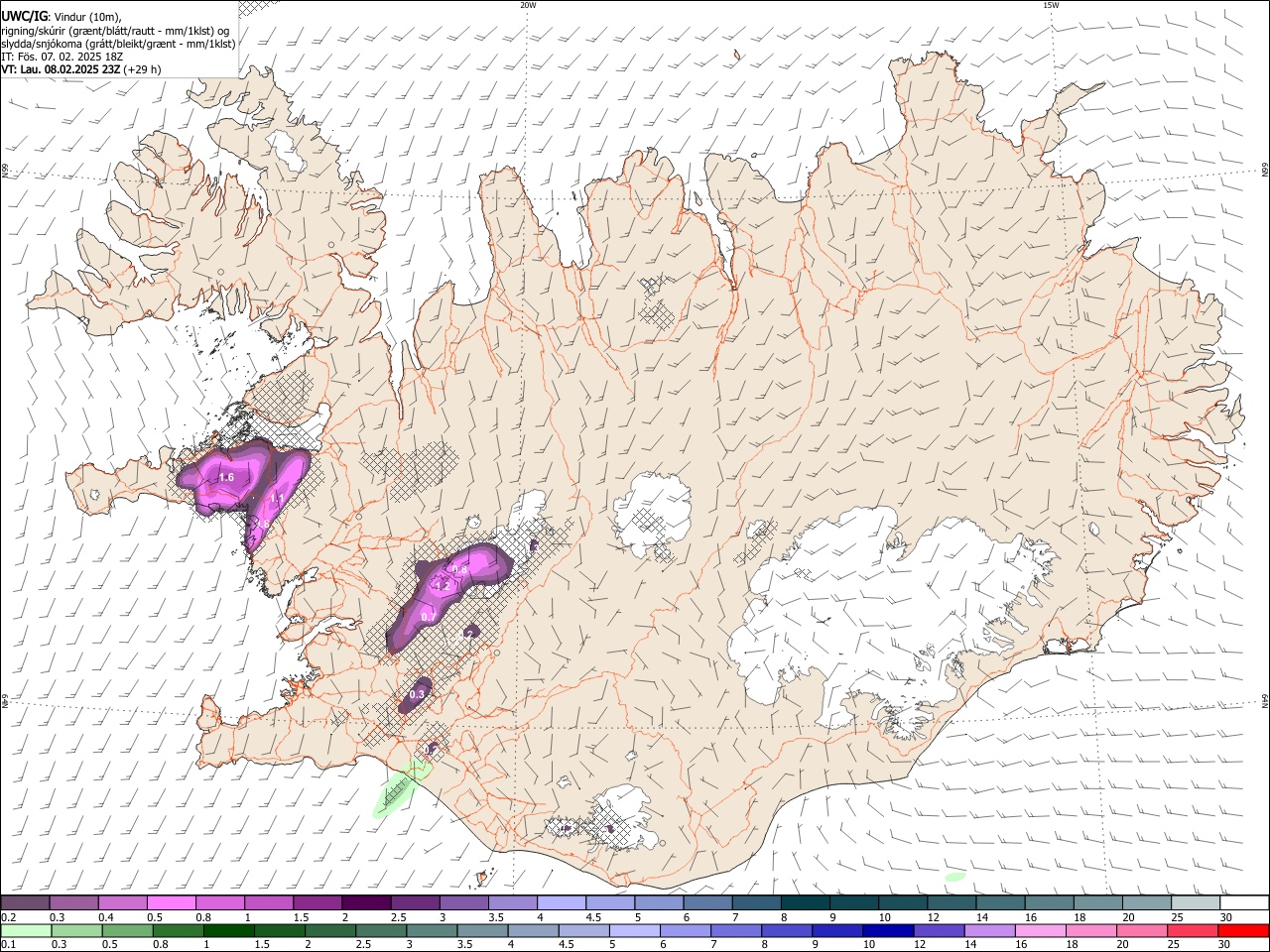
Task: Click the 0.1 label in the rain legend
Action: (8, 945)
